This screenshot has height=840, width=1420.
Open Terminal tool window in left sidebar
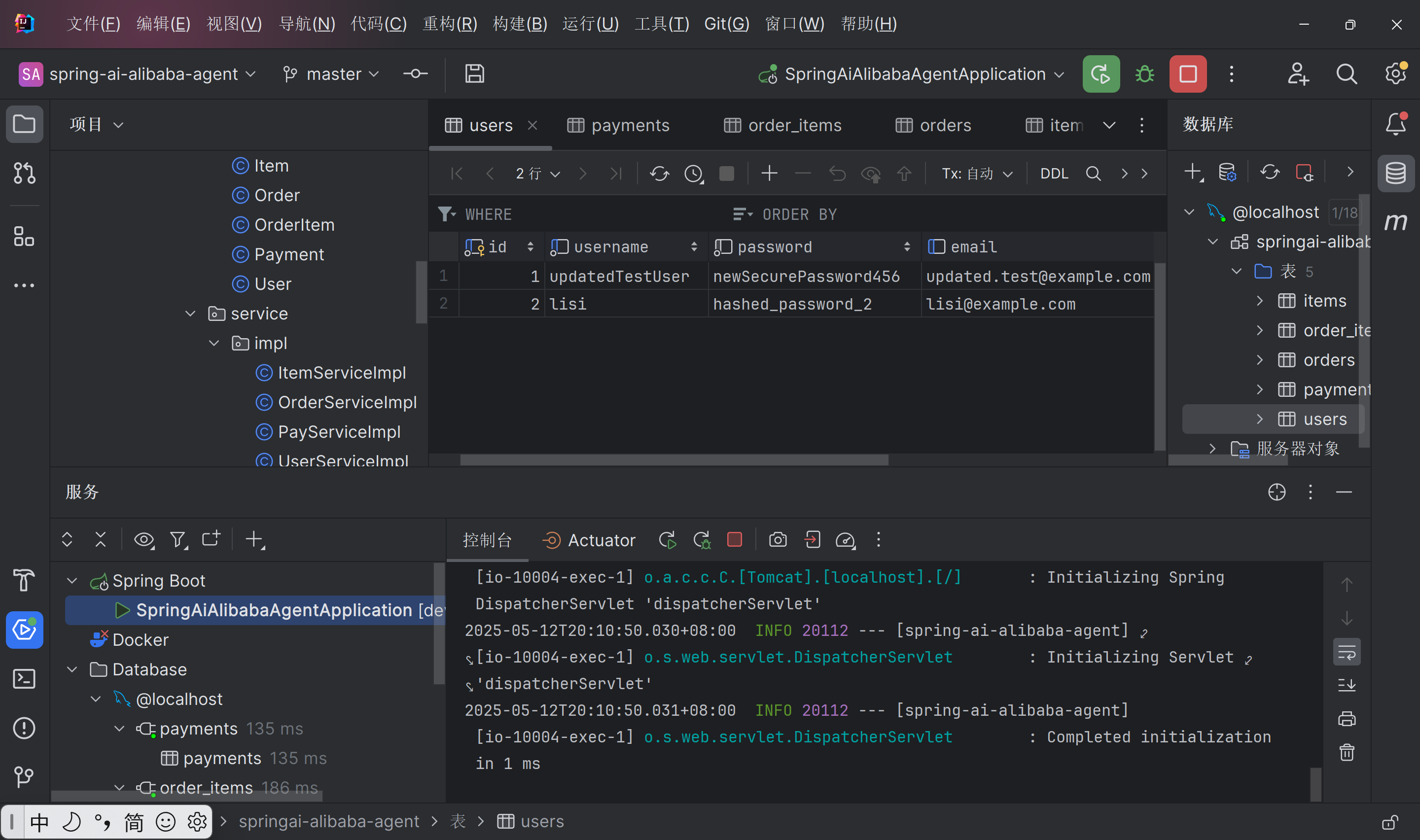[24, 679]
